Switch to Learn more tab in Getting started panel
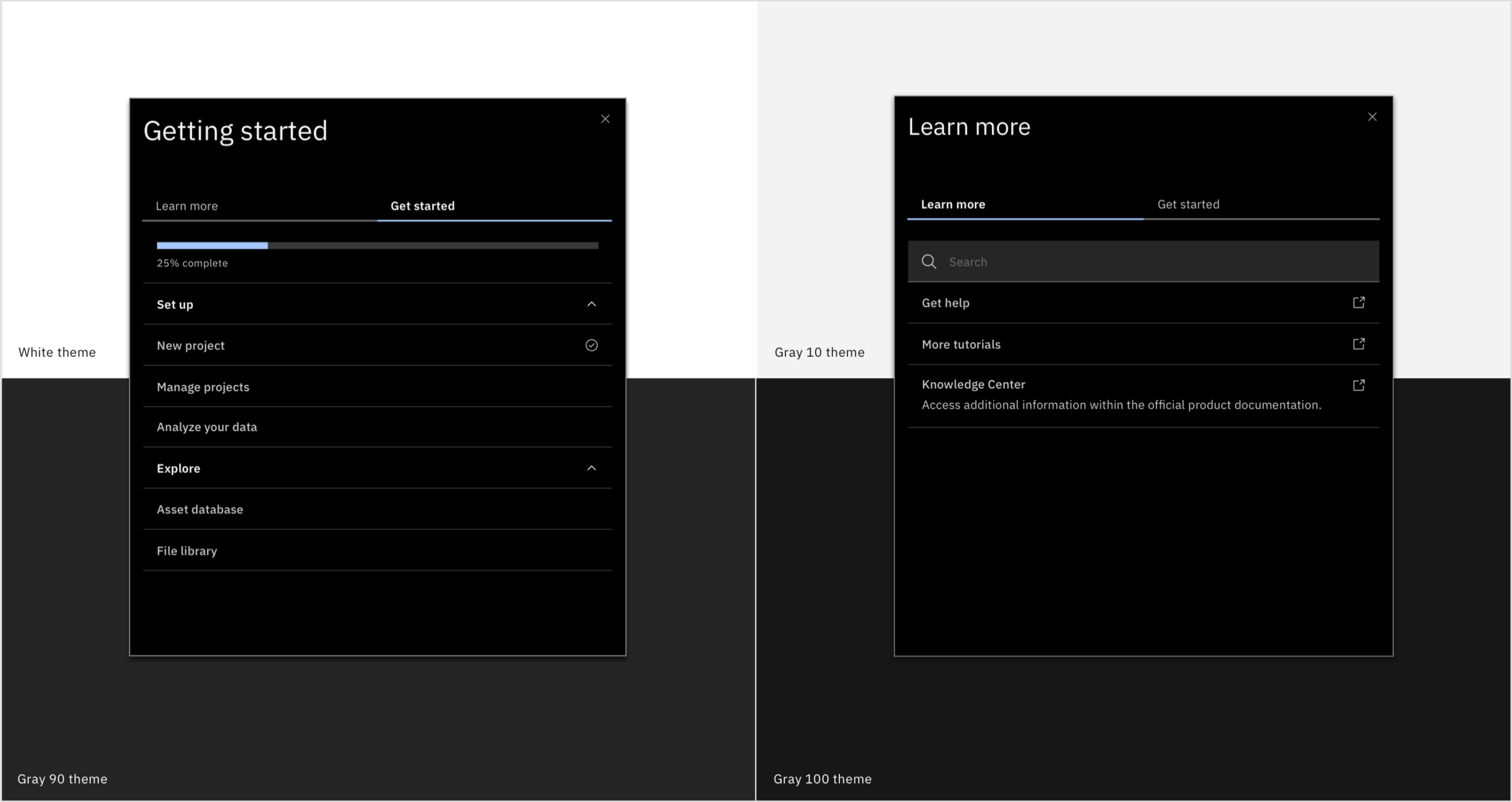This screenshot has width=1512, height=802. coord(187,206)
